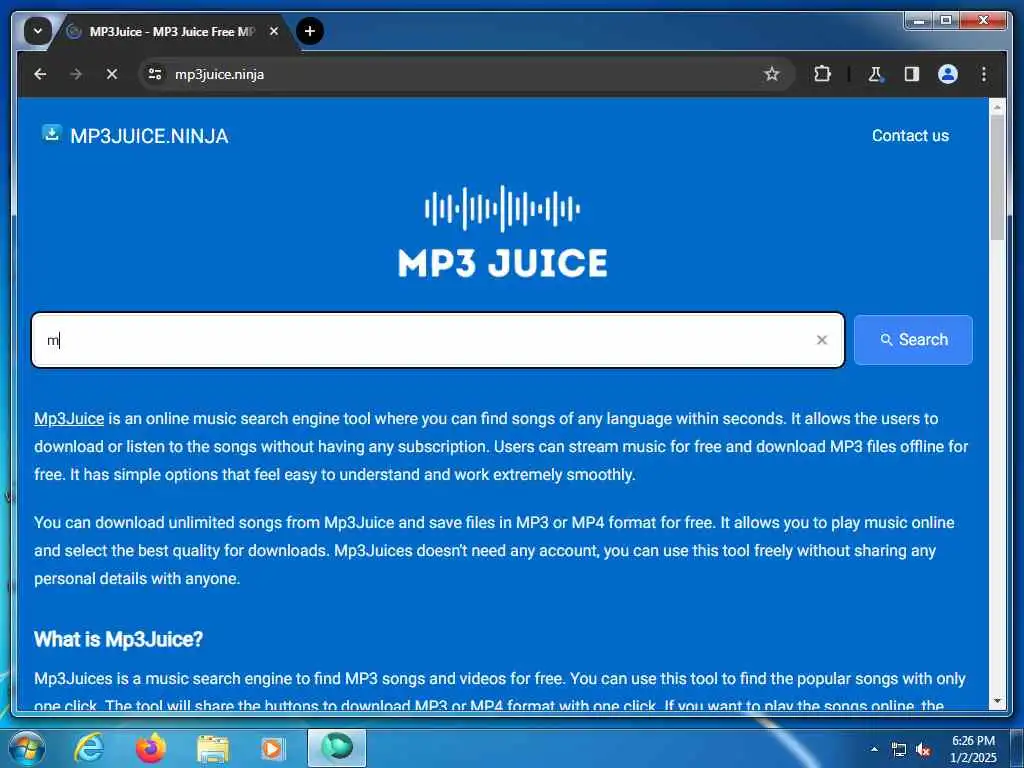Minimize the browser window
This screenshot has height=768, width=1024.
[920, 22]
